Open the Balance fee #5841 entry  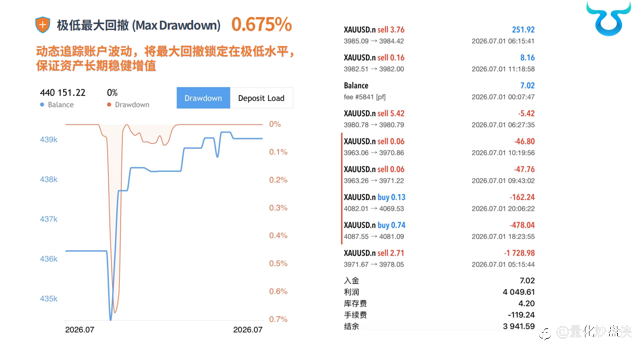point(439,91)
